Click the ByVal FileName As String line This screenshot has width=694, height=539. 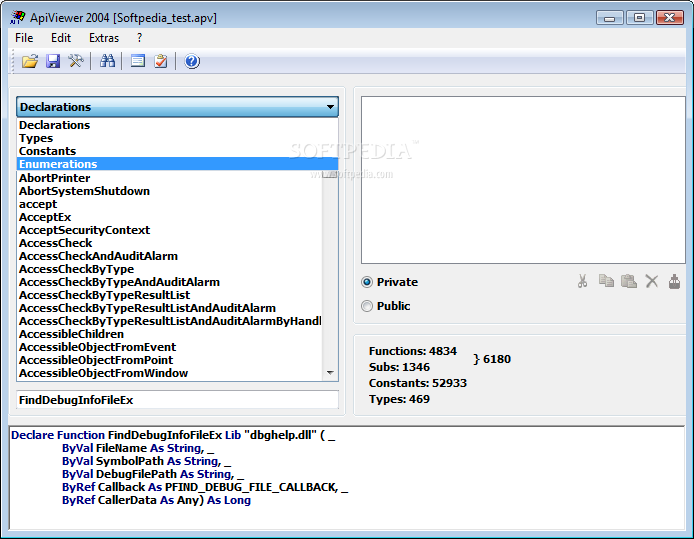138,448
